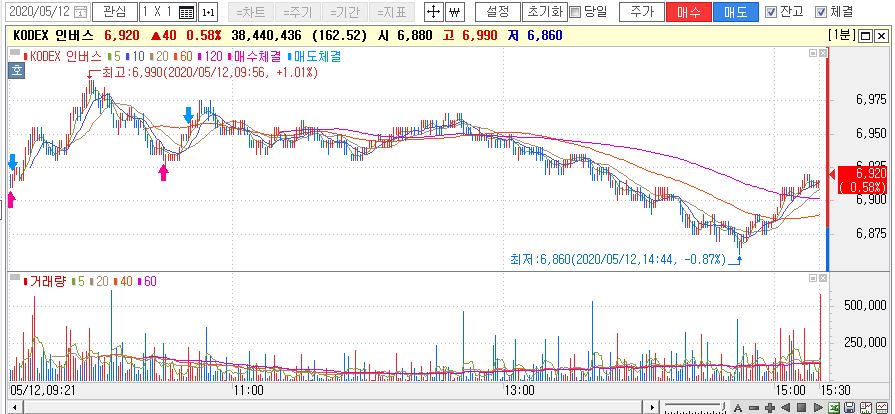Click the play-backward triangle icon
The image size is (895, 414).
786,408
